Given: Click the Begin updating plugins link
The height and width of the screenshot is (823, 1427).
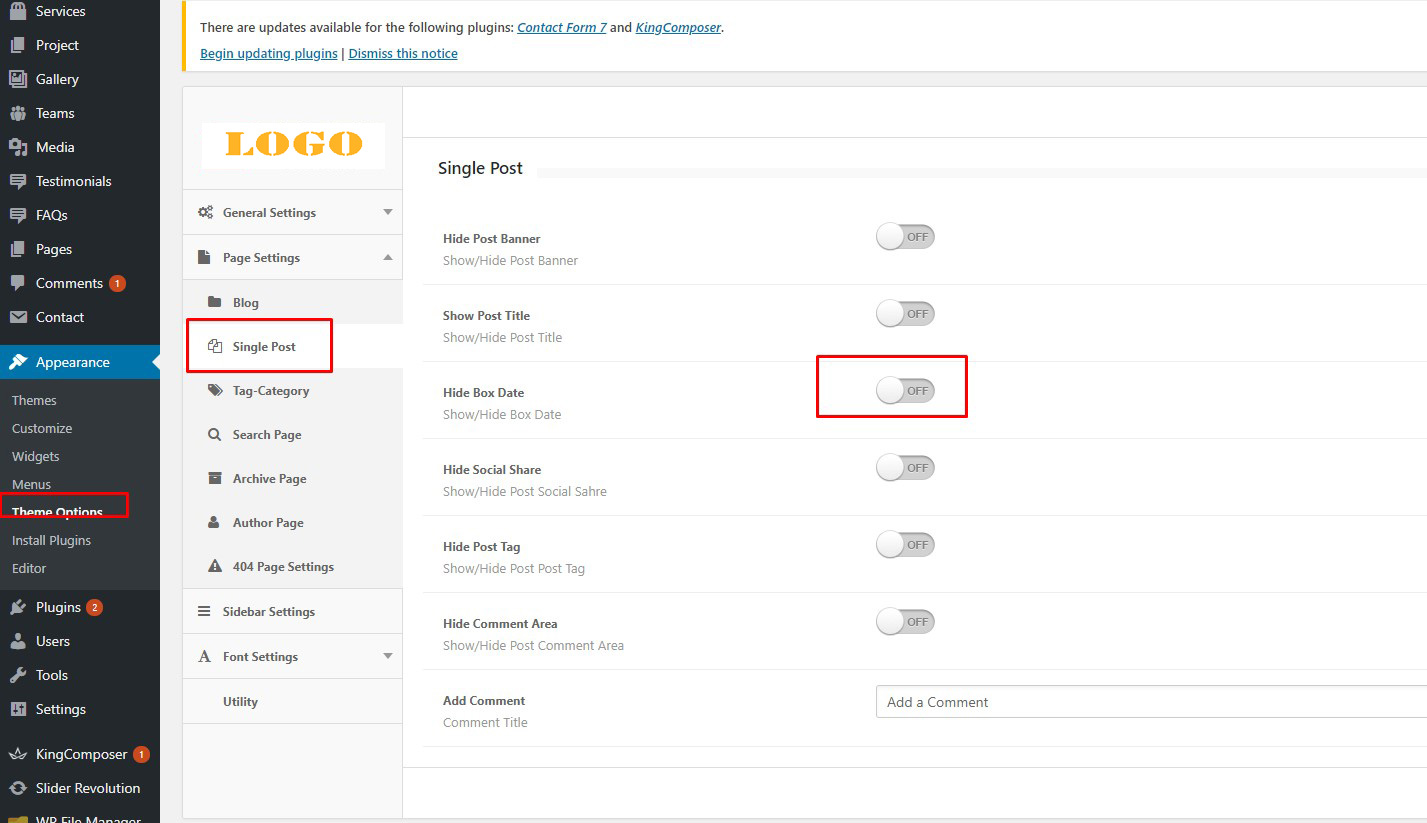Looking at the screenshot, I should point(268,54).
